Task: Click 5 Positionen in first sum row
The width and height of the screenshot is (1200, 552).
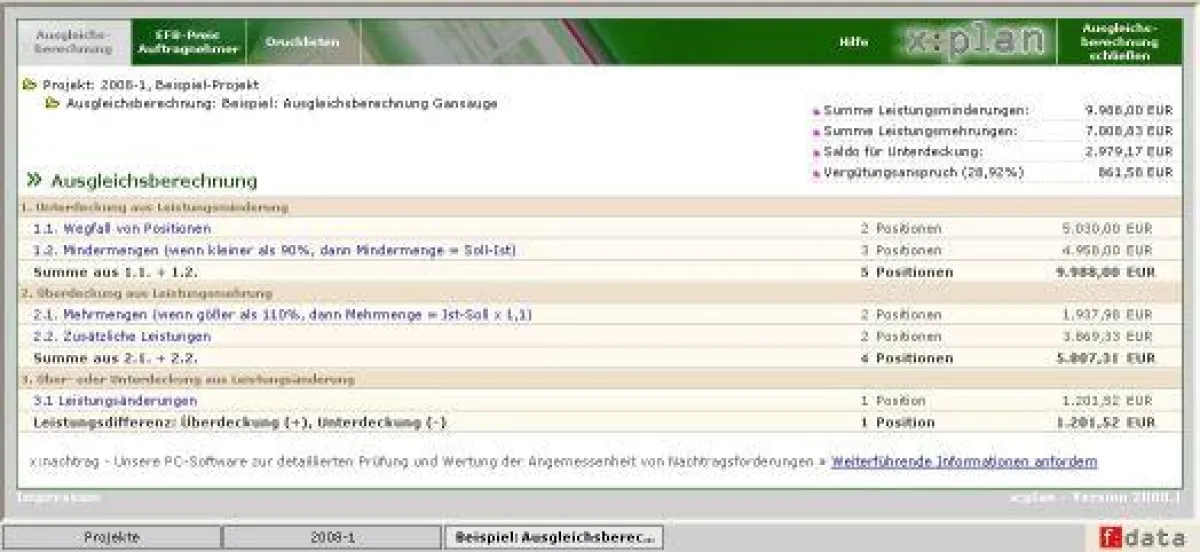Action: 906,272
